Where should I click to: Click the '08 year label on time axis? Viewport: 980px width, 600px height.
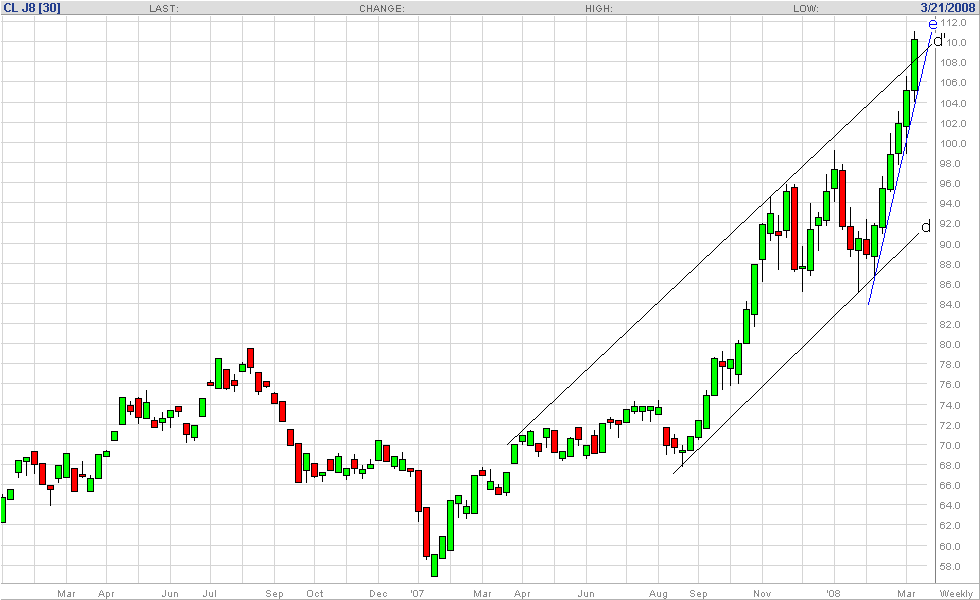[x=833, y=594]
